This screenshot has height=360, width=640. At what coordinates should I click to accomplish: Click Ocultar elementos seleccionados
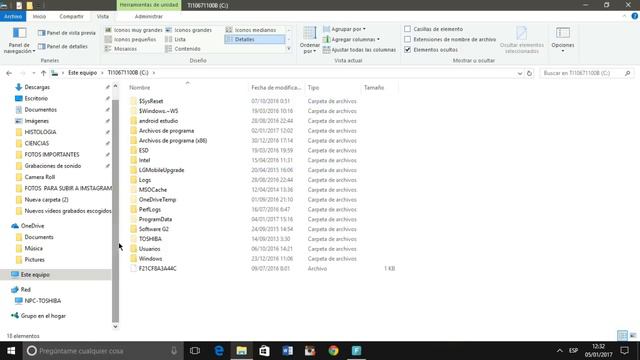522,40
